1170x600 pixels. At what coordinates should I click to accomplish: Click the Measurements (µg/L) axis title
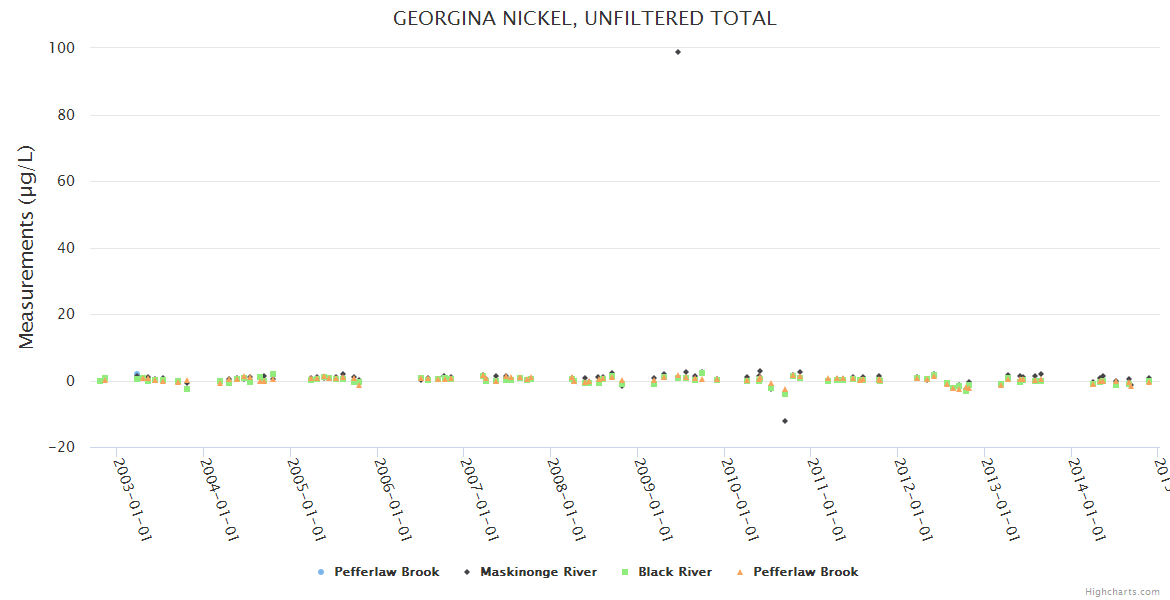click(x=27, y=247)
